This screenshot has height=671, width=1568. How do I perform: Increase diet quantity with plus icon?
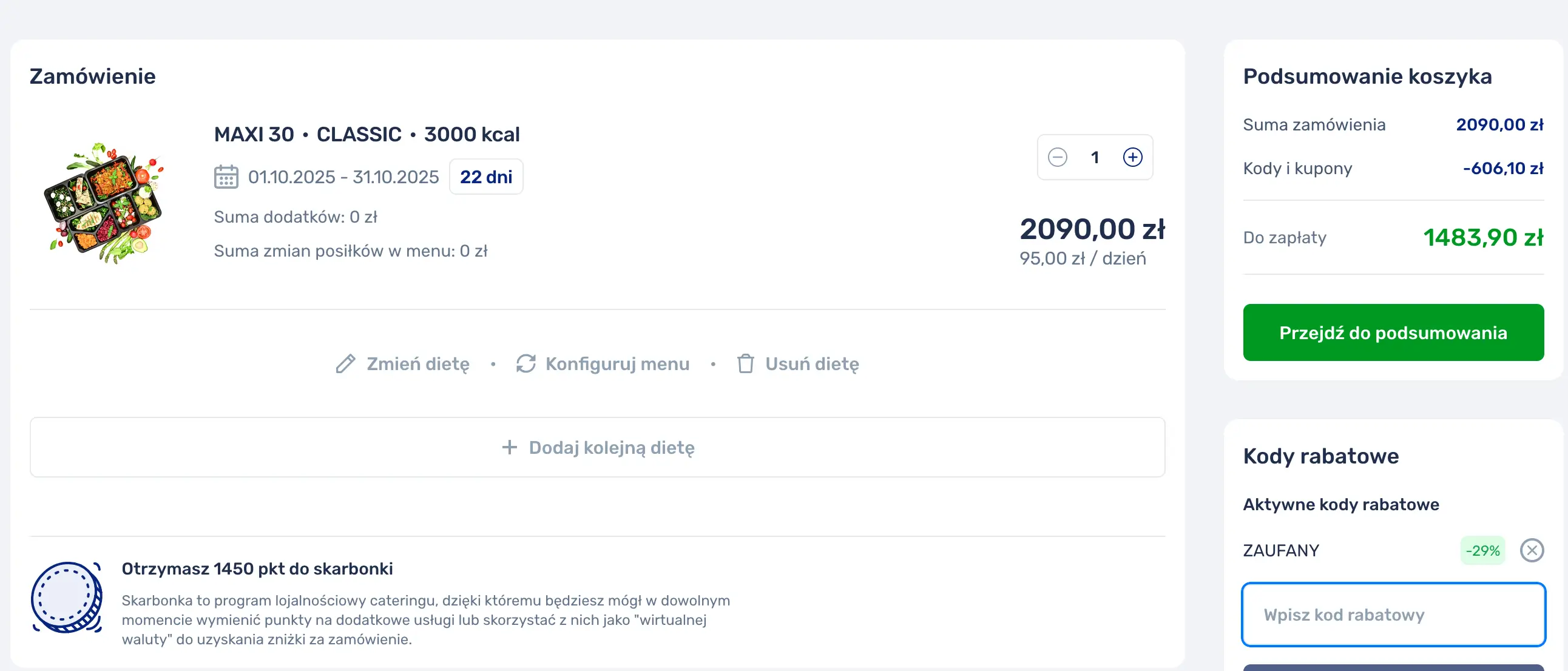coord(1132,158)
